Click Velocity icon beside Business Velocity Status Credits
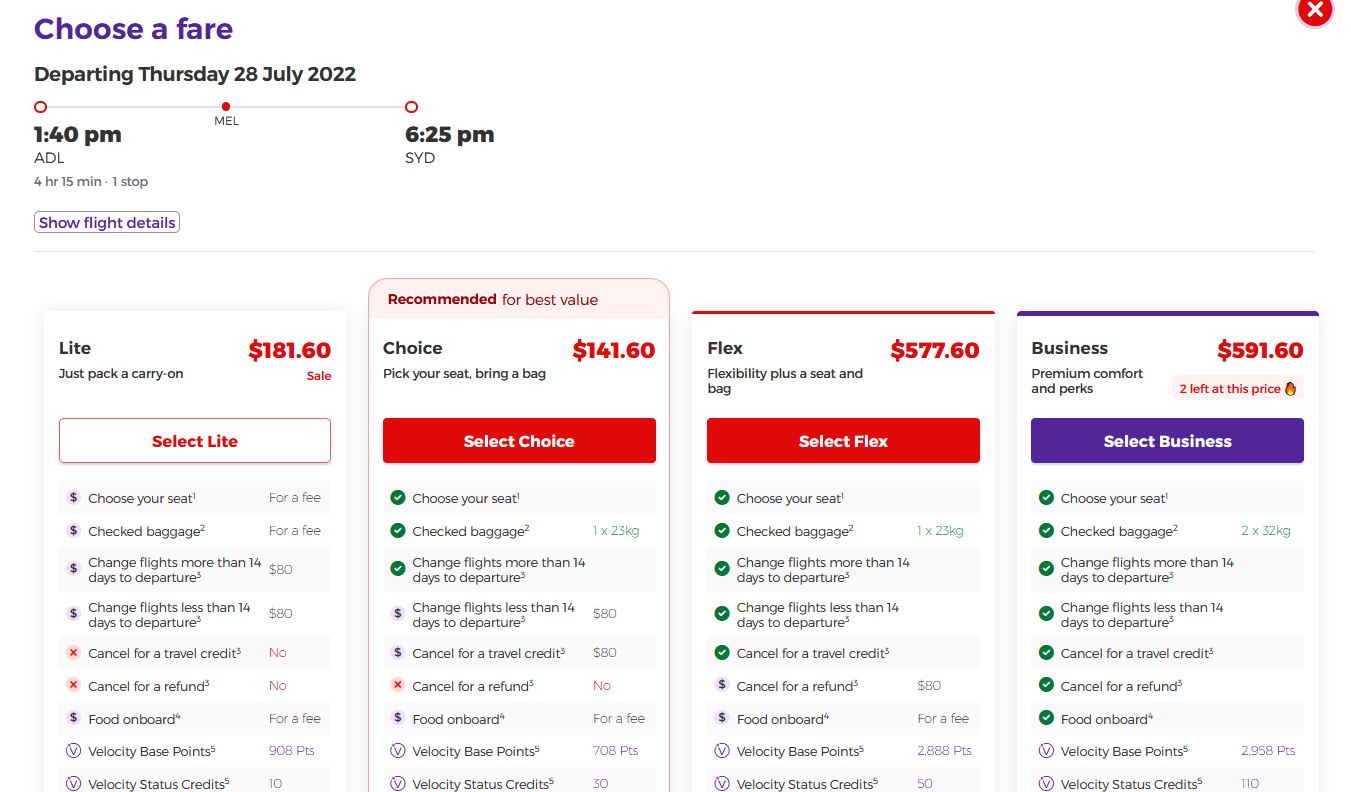The height and width of the screenshot is (792, 1351). tap(1046, 784)
